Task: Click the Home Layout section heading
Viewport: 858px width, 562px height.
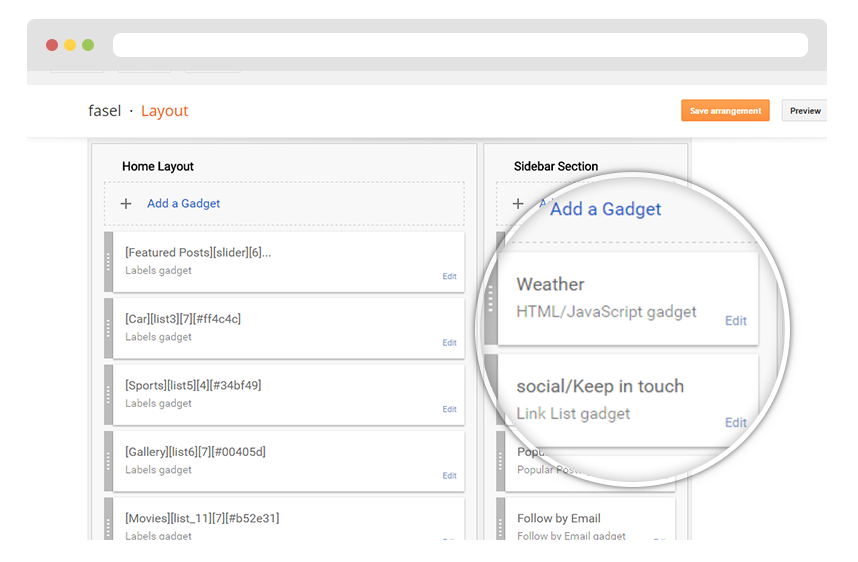Action: click(x=158, y=166)
